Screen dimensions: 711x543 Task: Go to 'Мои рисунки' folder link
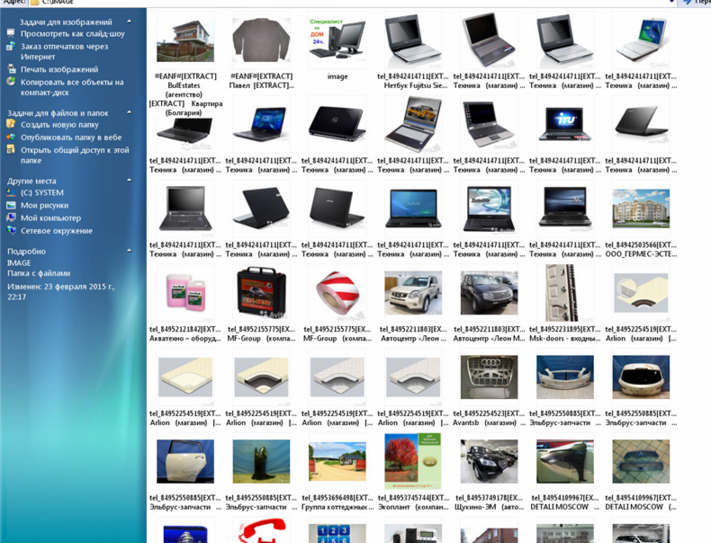44,205
